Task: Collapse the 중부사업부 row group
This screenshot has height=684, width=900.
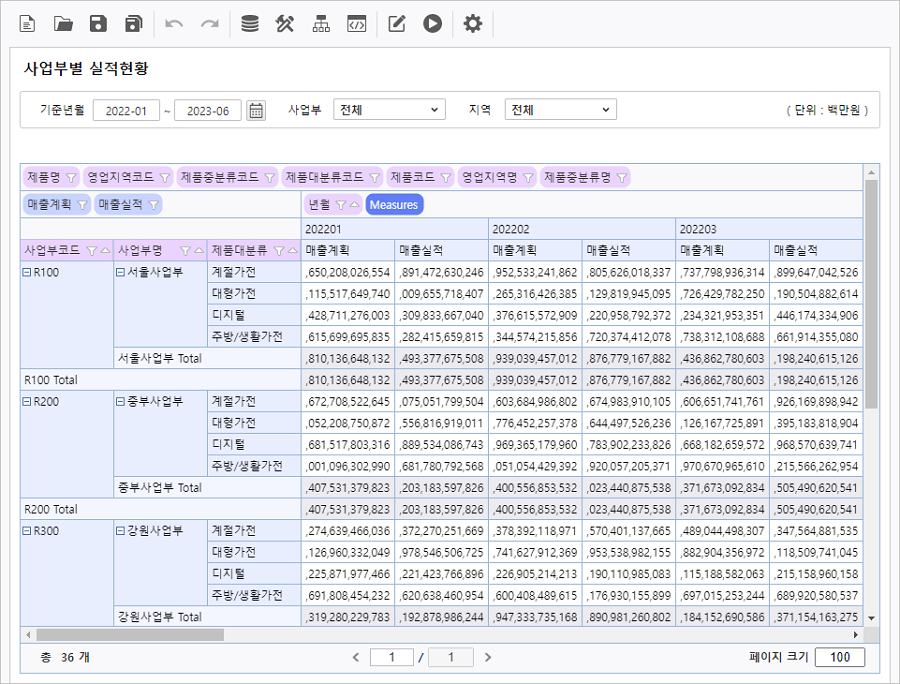Action: pos(119,401)
